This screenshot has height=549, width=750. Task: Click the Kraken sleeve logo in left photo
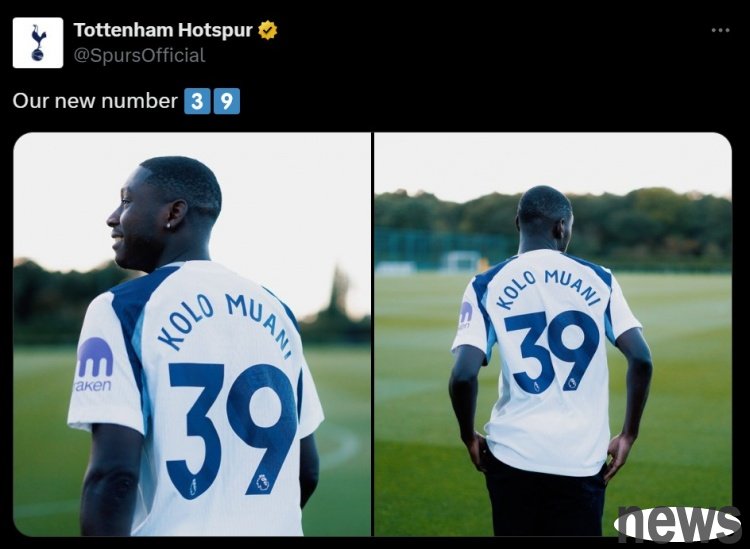(94, 365)
